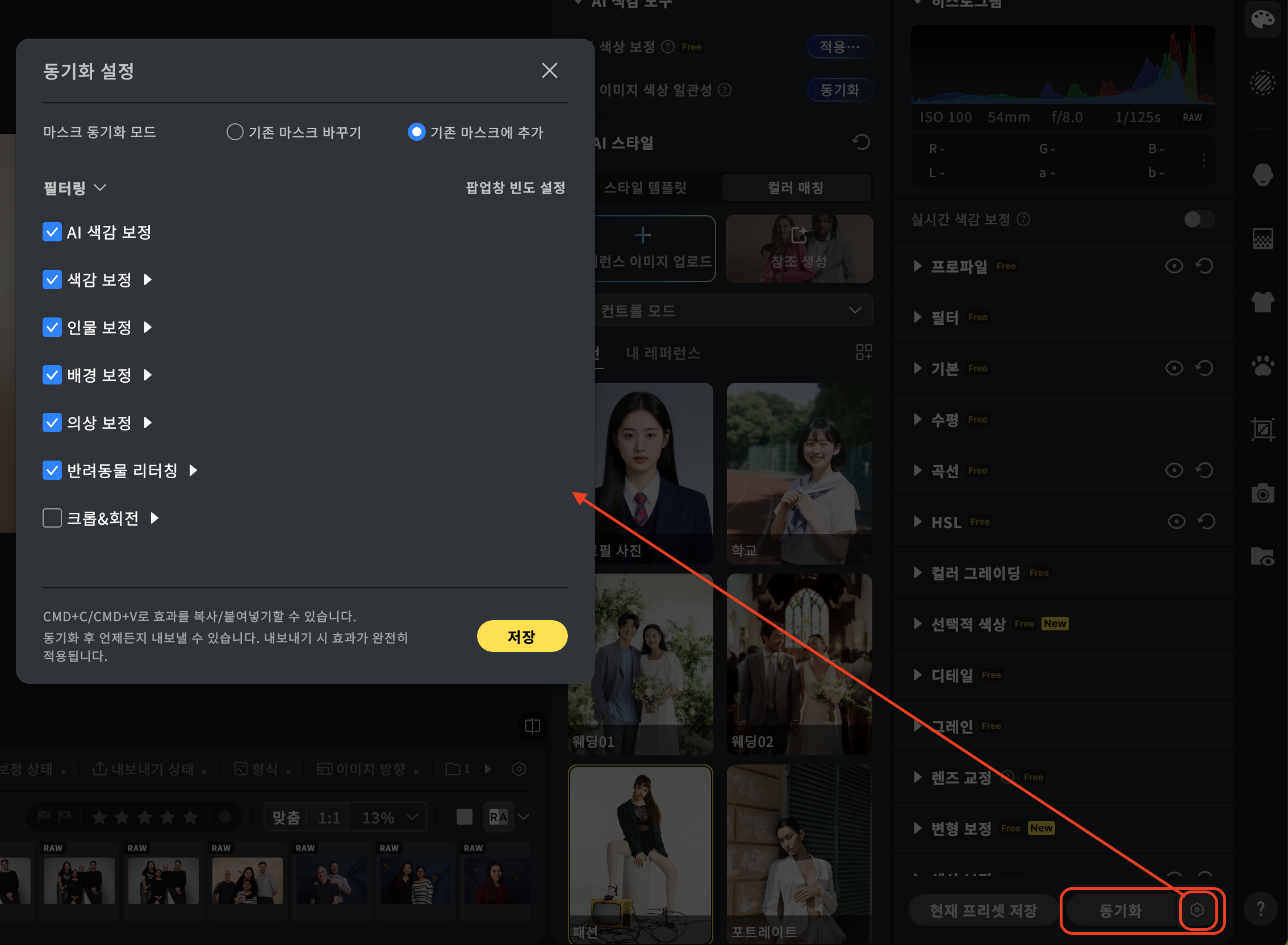Screen dimensions: 1288x945
Task: Select the 웨딩02 style thumbnail
Action: (x=799, y=663)
